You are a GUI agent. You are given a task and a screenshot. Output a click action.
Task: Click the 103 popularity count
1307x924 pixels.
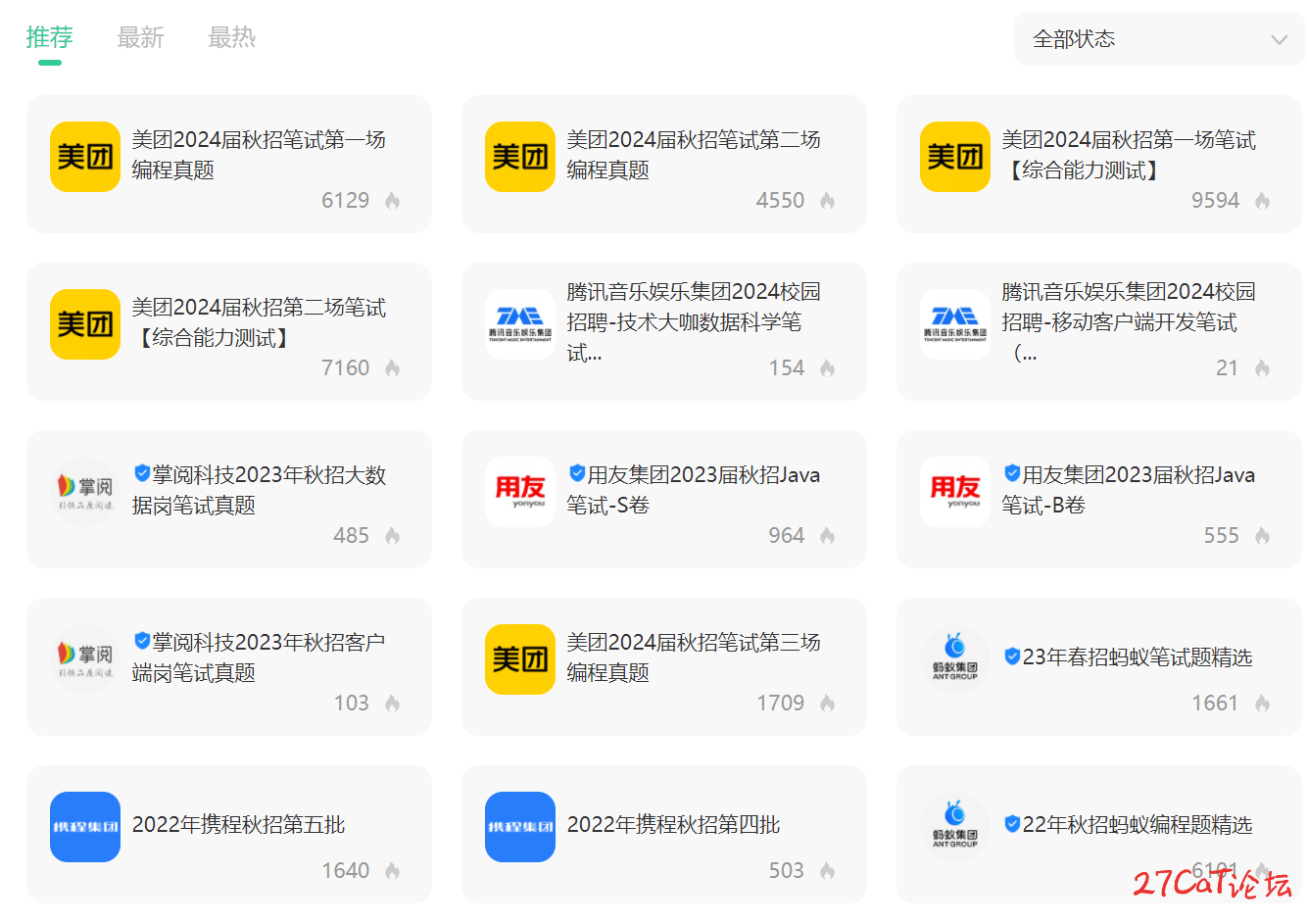(x=352, y=704)
